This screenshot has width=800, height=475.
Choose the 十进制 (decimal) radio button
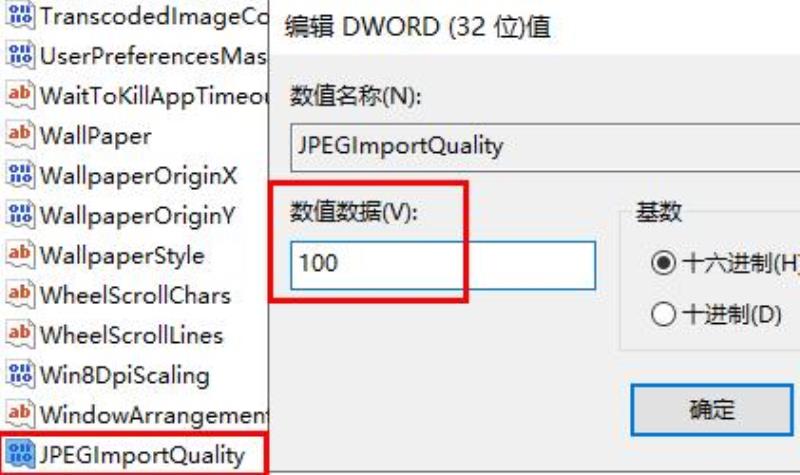(x=663, y=314)
